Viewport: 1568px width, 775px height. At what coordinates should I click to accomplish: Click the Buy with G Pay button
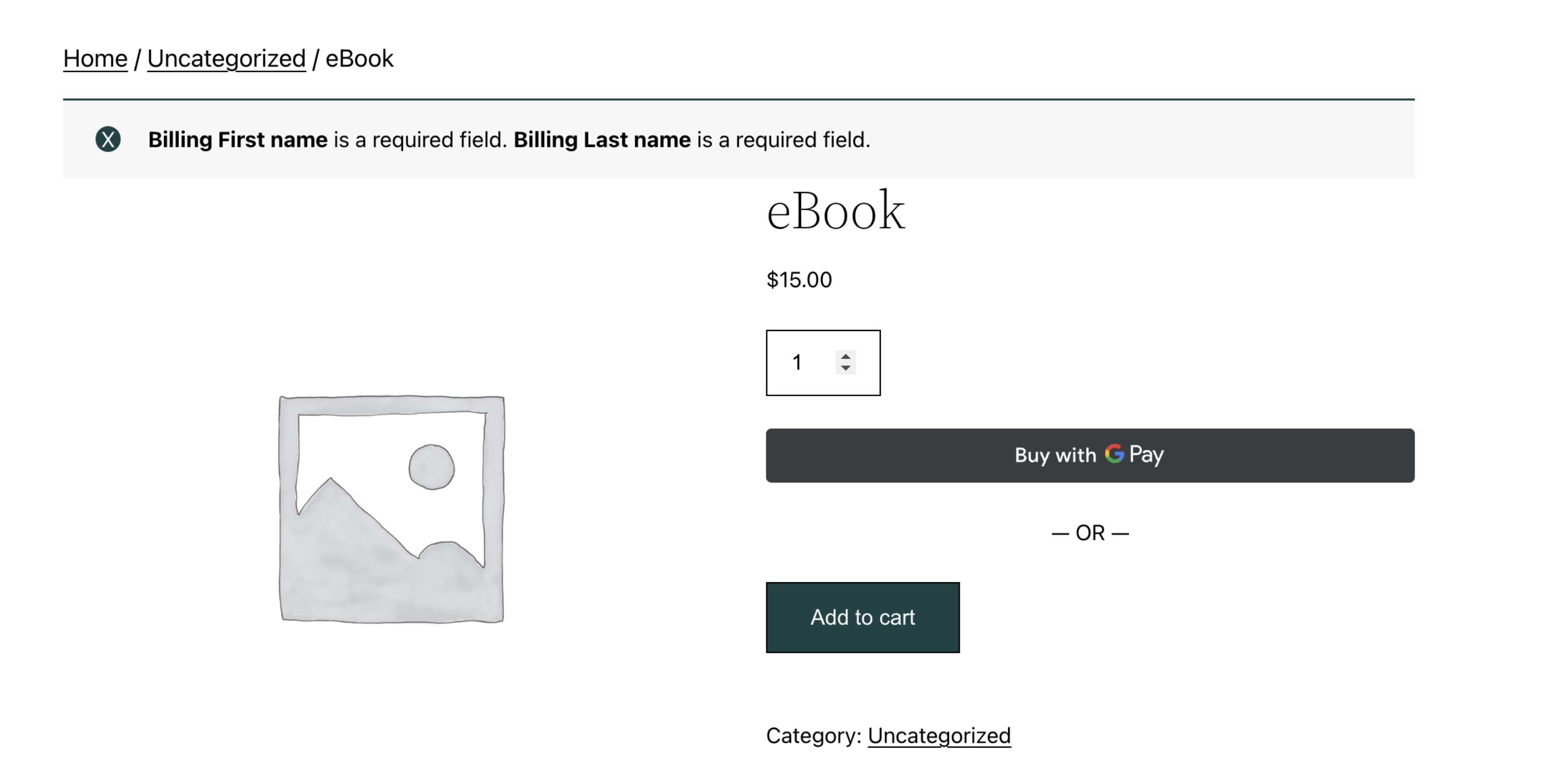coord(1090,455)
